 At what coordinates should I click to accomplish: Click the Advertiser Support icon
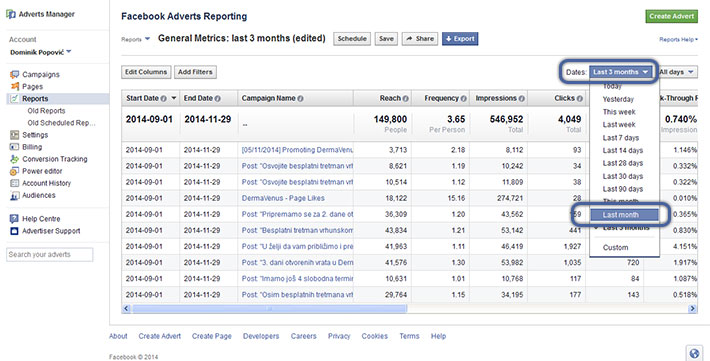pos(14,231)
